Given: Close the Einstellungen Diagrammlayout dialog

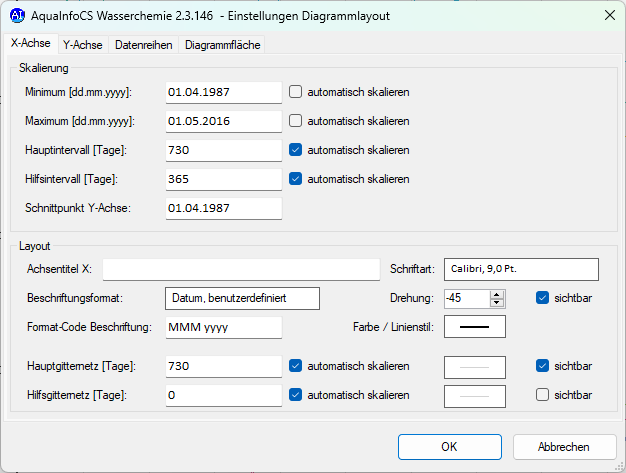Looking at the screenshot, I should click(x=609, y=16).
